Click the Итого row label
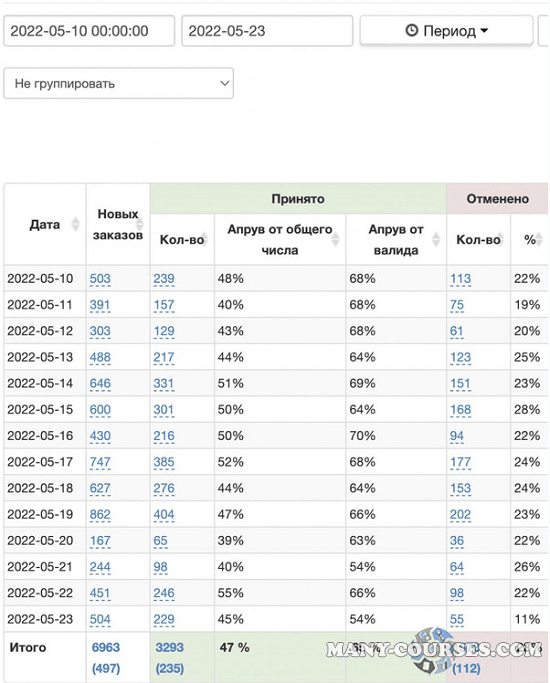The height and width of the screenshot is (683, 550). coord(27,647)
